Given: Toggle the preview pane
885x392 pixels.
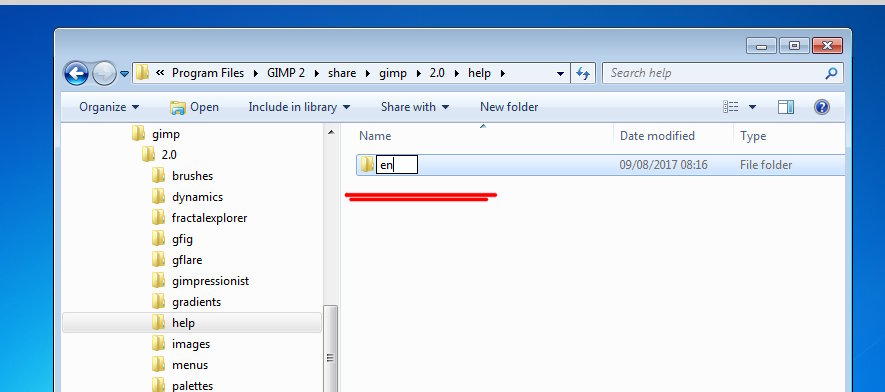Looking at the screenshot, I should coord(786,107).
